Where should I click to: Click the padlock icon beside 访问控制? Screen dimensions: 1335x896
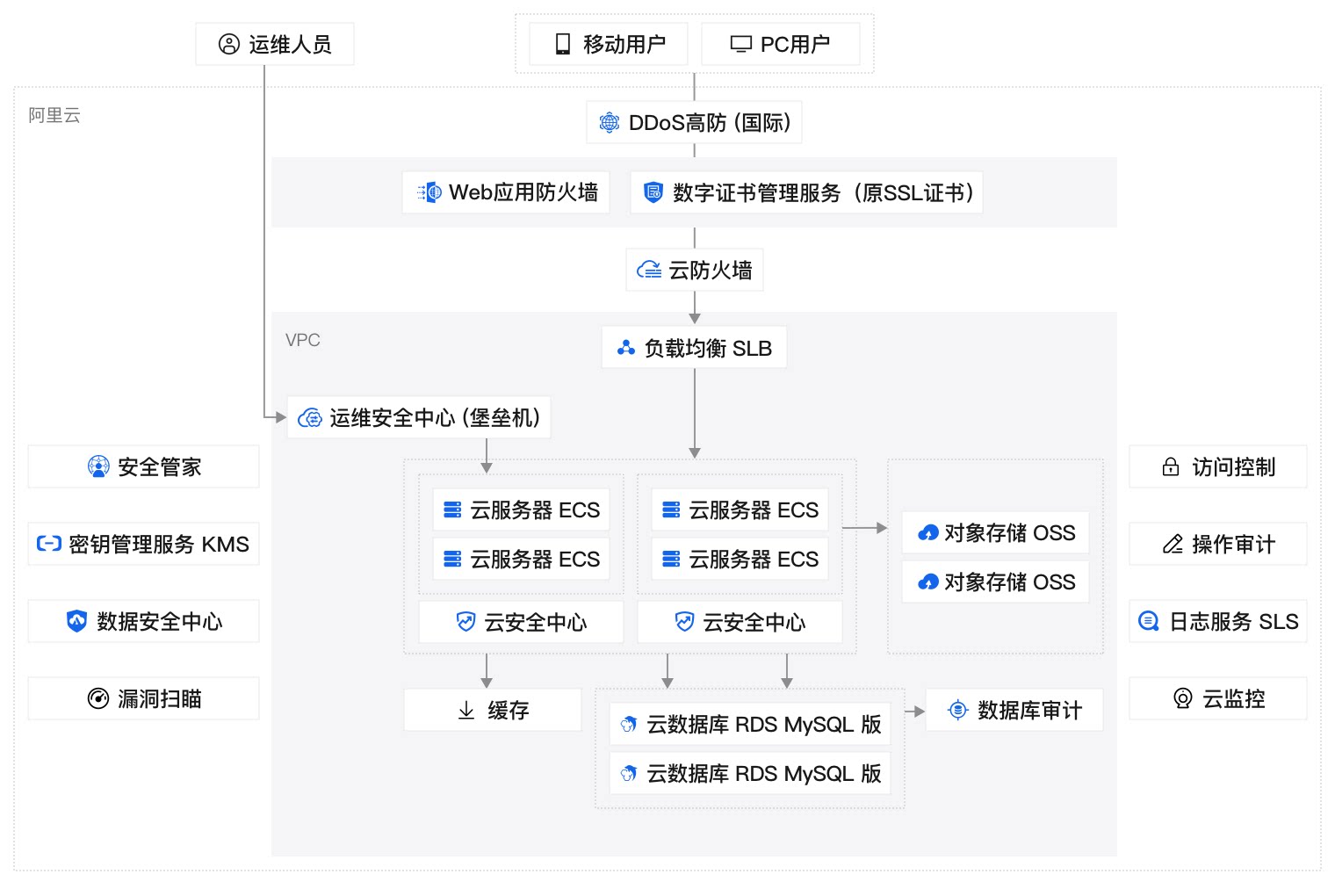click(1171, 466)
